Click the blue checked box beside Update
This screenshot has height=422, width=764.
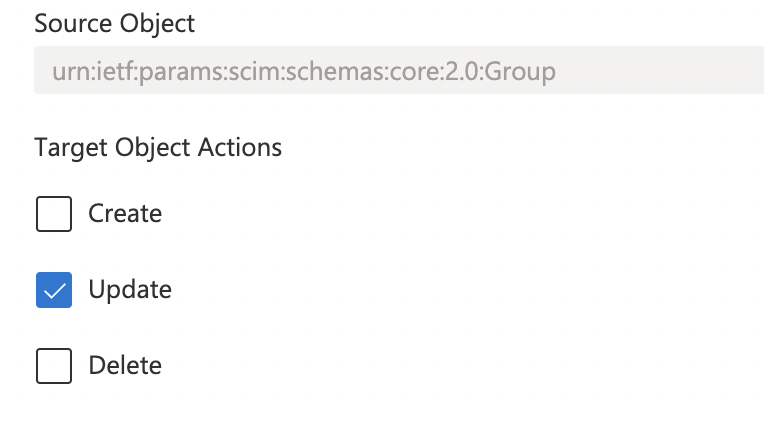click(x=54, y=291)
